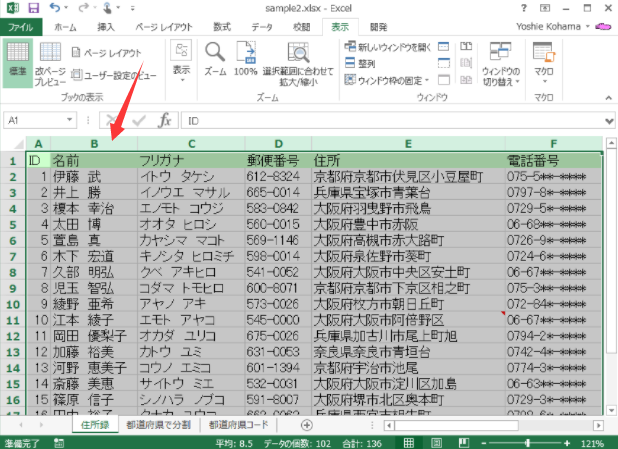
Task: Collapse the ribbon with the chevron
Action: click(x=609, y=97)
